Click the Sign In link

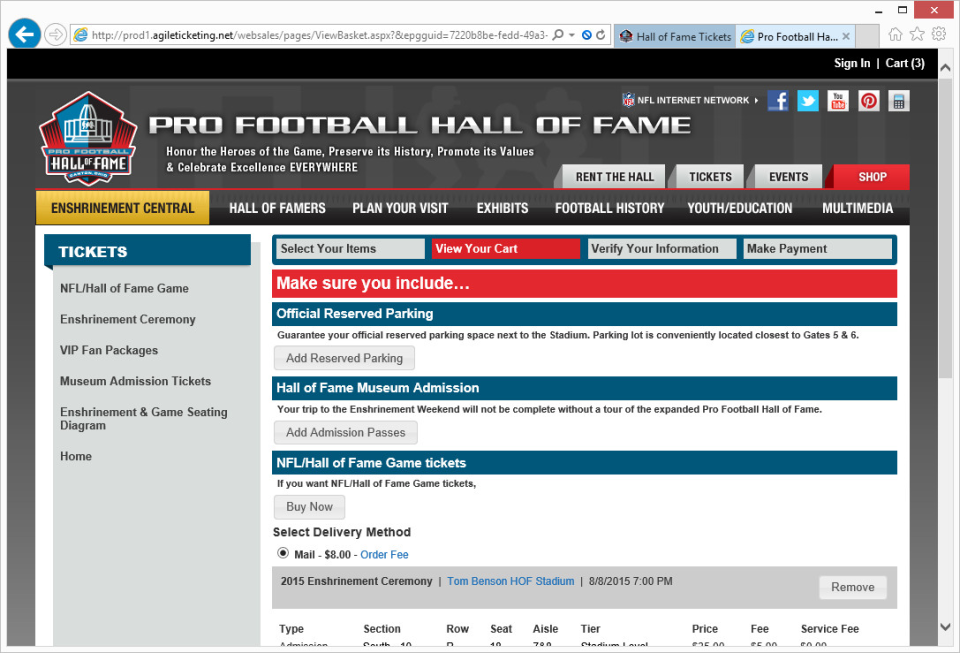(852, 63)
